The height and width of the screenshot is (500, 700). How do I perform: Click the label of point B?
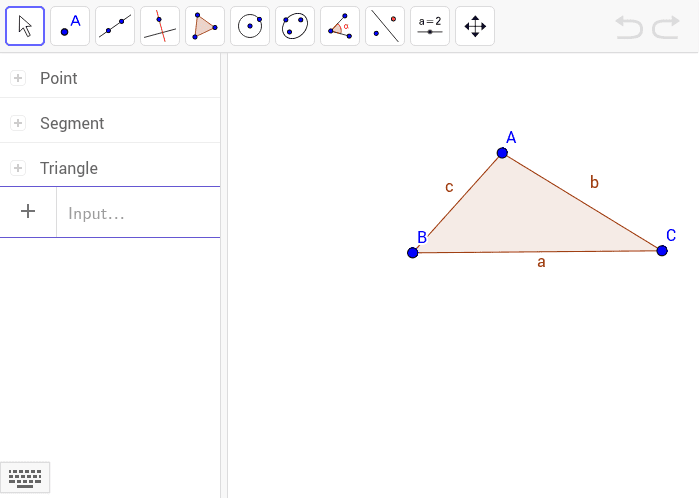(x=422, y=238)
